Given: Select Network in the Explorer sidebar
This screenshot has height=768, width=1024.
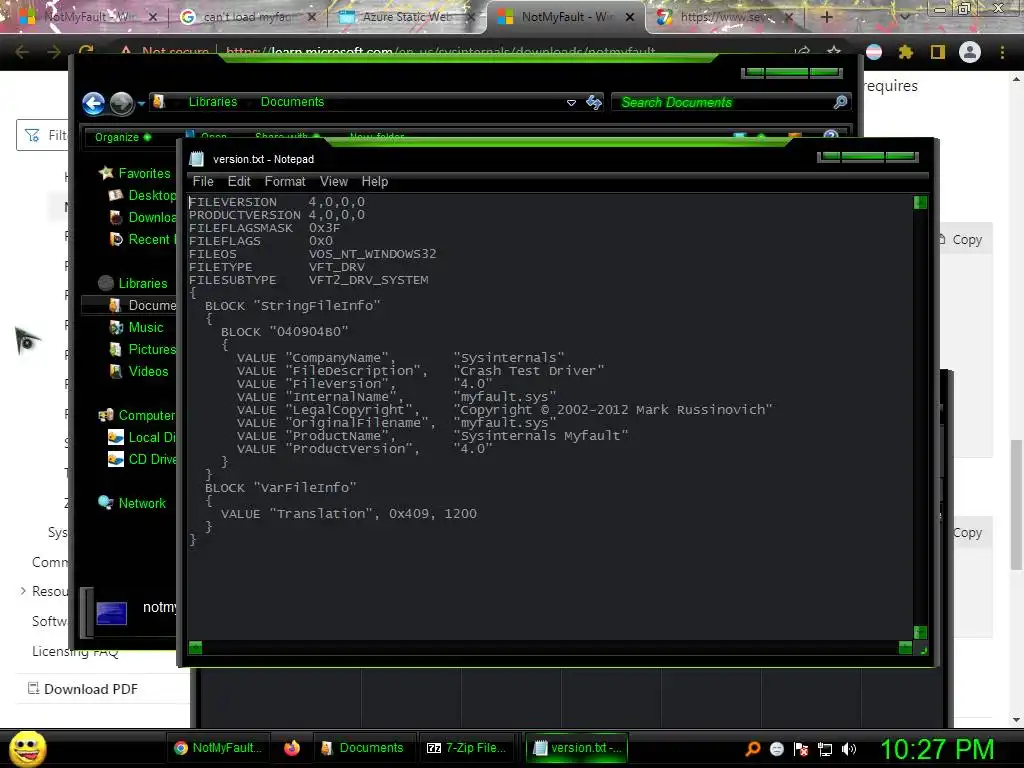Looking at the screenshot, I should click(142, 504).
